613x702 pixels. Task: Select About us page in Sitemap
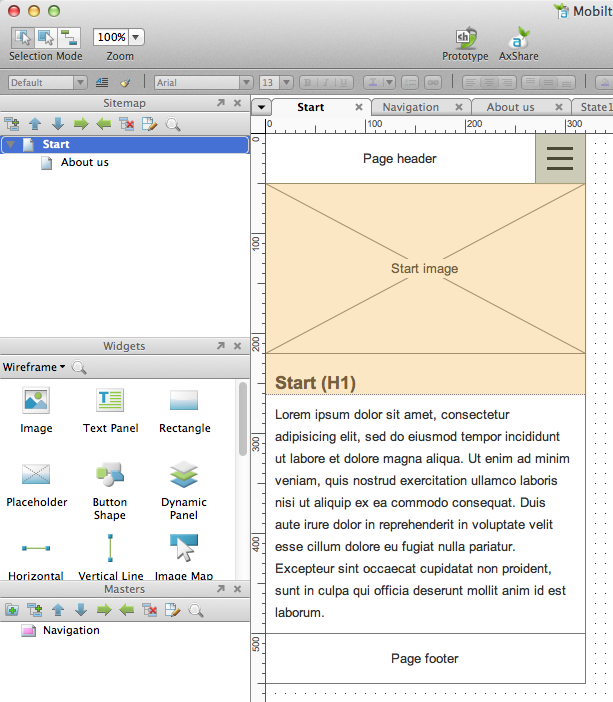point(84,162)
